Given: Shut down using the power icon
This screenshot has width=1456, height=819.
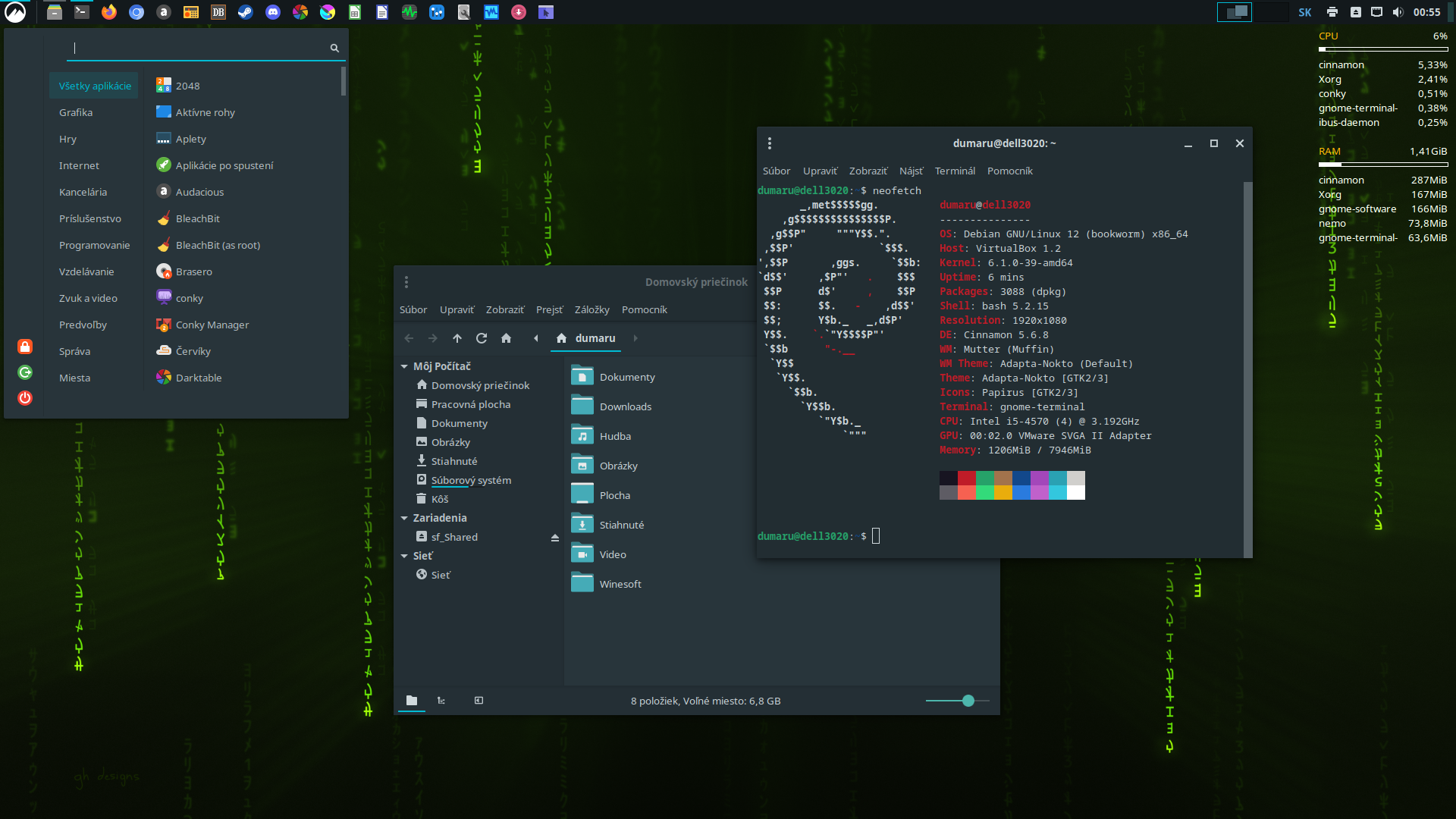Looking at the screenshot, I should (25, 398).
